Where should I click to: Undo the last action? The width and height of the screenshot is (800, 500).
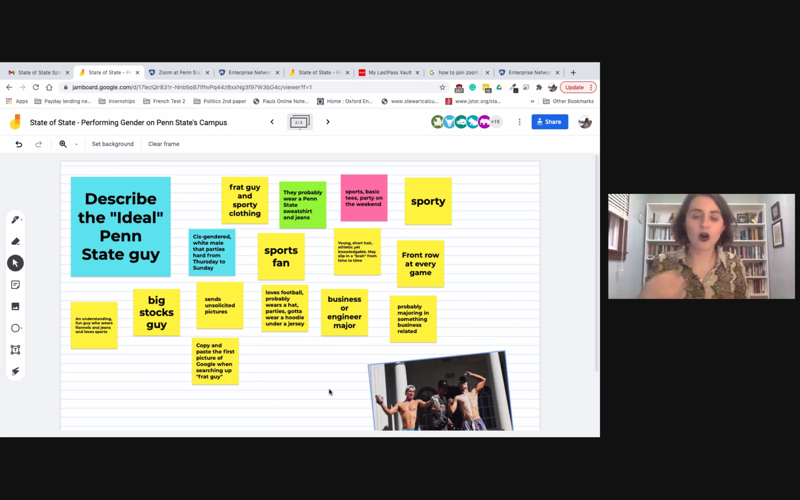coord(19,144)
